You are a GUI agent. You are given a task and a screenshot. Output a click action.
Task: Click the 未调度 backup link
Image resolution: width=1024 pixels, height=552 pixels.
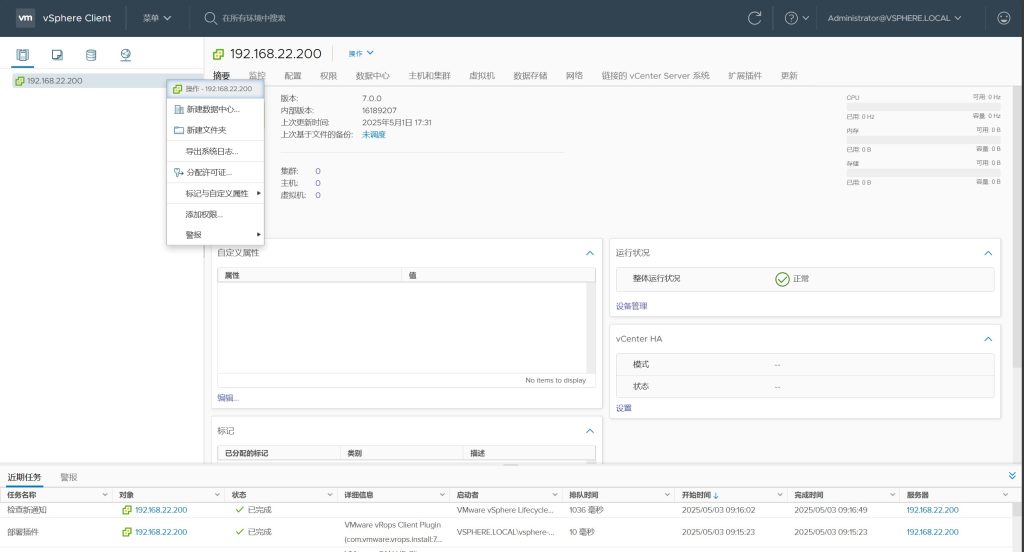[x=374, y=135]
